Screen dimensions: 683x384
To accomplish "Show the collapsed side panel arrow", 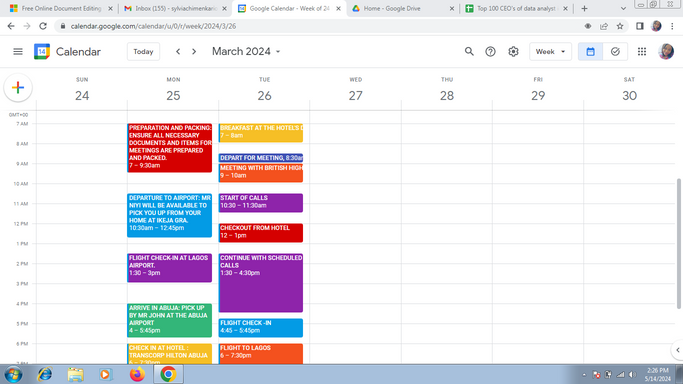I will click(677, 350).
